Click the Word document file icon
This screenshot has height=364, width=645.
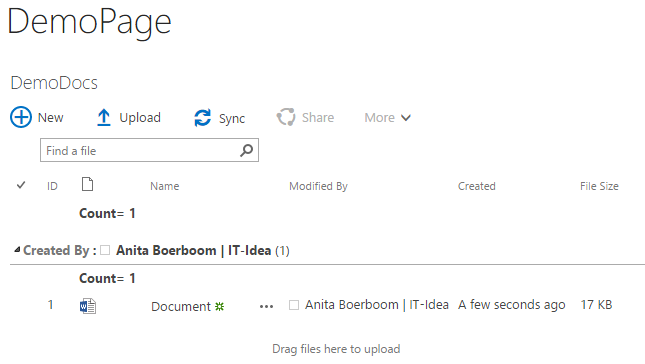click(88, 306)
